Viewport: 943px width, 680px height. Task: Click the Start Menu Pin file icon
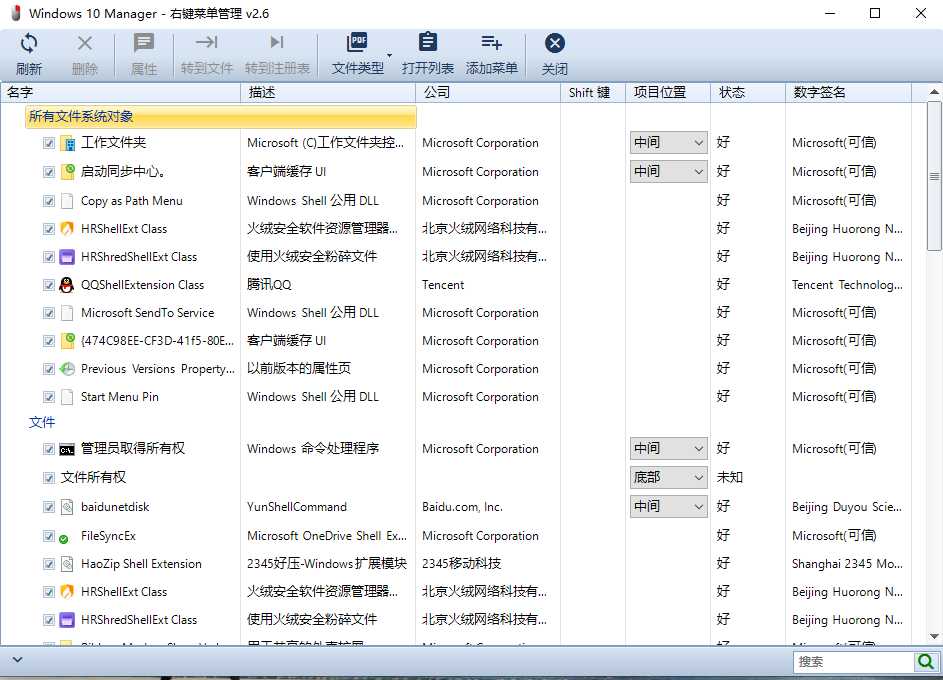tap(67, 397)
